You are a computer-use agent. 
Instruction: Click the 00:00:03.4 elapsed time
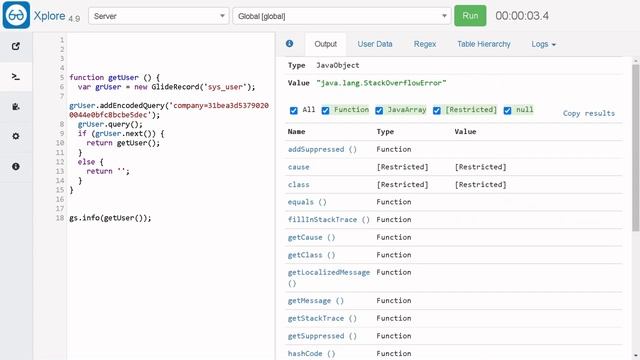point(522,16)
